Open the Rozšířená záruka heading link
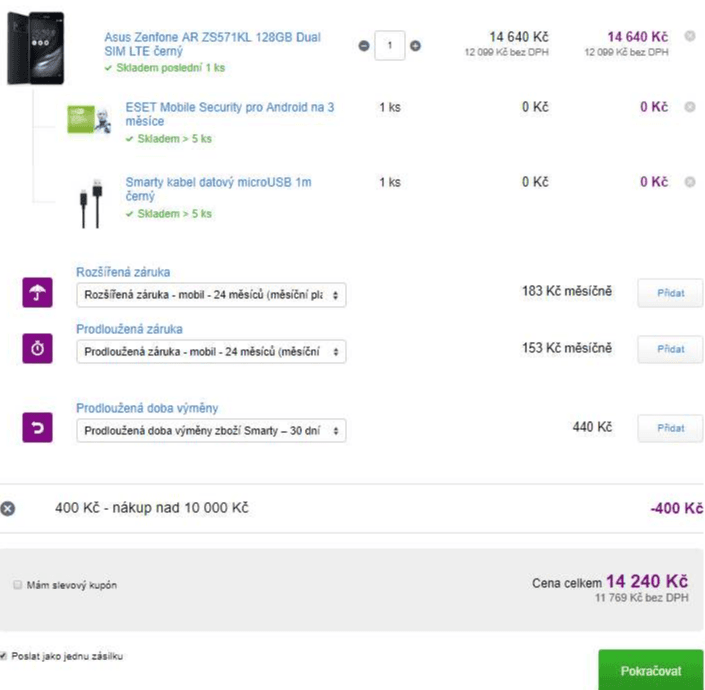The image size is (705, 690). tap(123, 272)
